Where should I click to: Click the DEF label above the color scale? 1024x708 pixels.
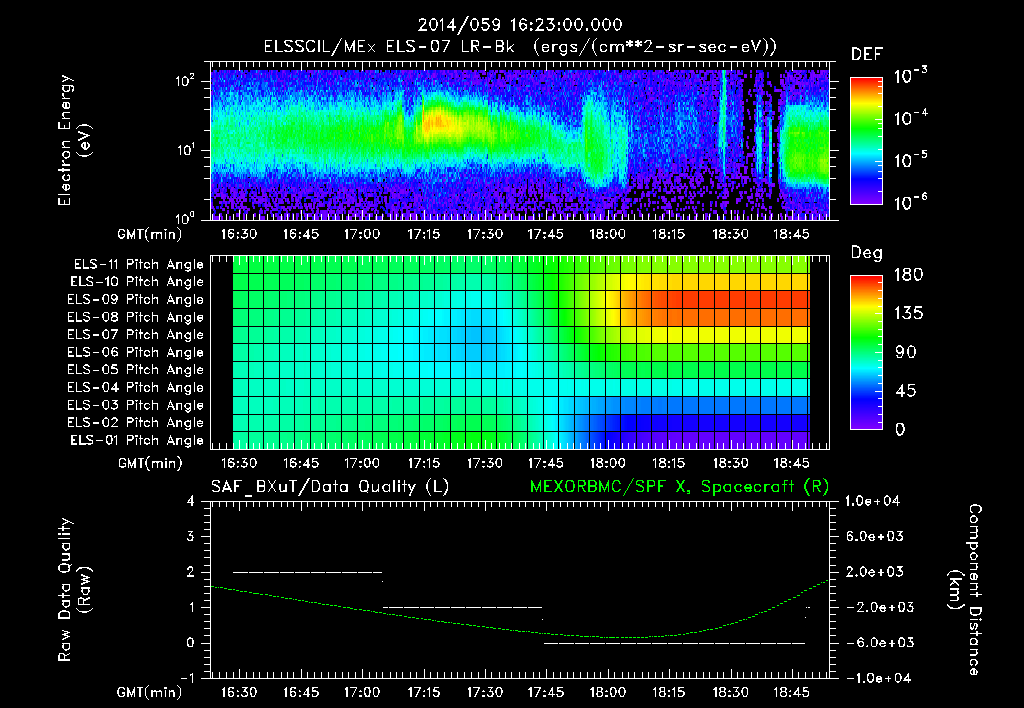coord(867,54)
